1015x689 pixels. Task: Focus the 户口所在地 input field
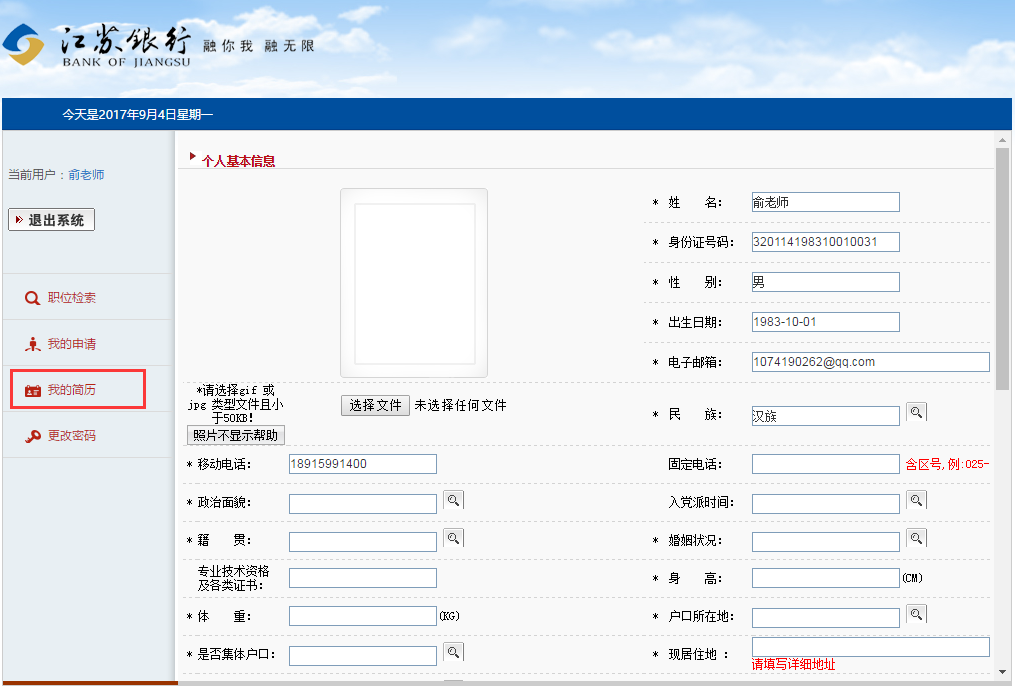click(825, 618)
